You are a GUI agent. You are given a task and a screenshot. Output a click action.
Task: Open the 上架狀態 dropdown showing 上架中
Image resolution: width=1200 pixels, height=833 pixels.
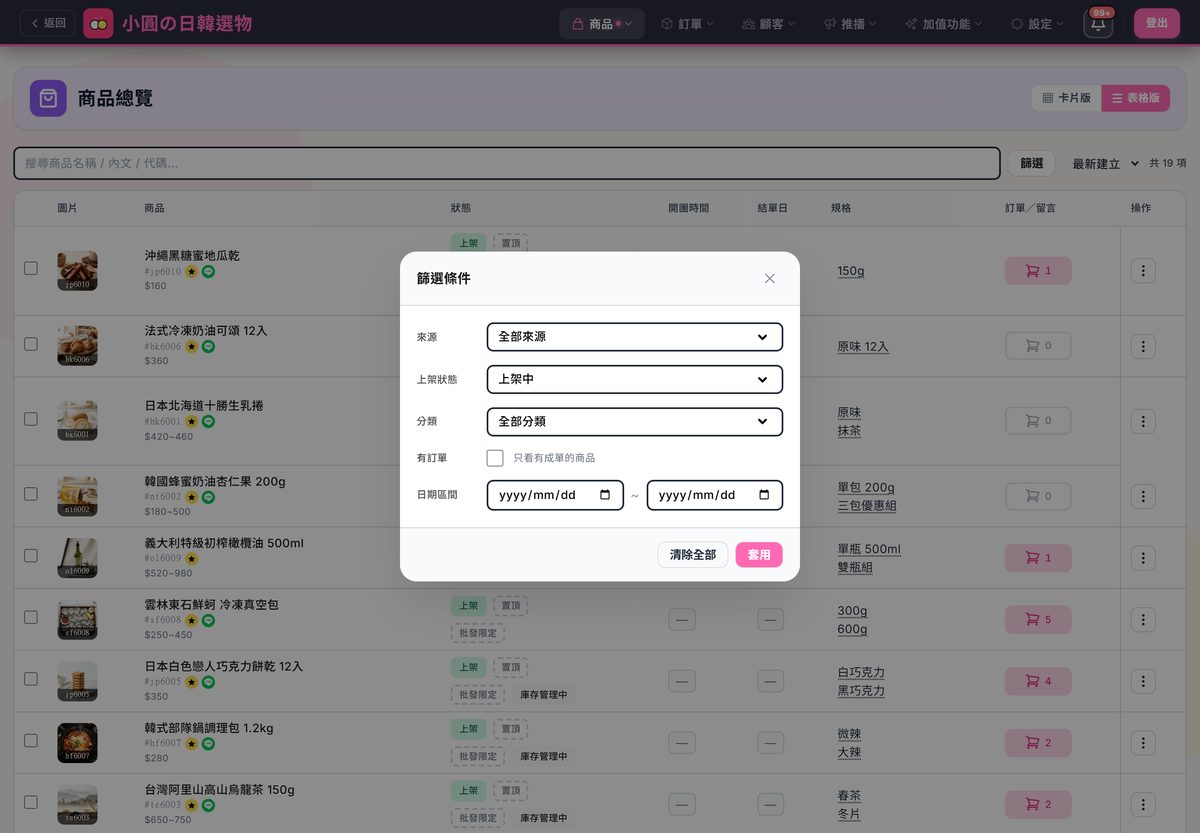pyautogui.click(x=634, y=380)
